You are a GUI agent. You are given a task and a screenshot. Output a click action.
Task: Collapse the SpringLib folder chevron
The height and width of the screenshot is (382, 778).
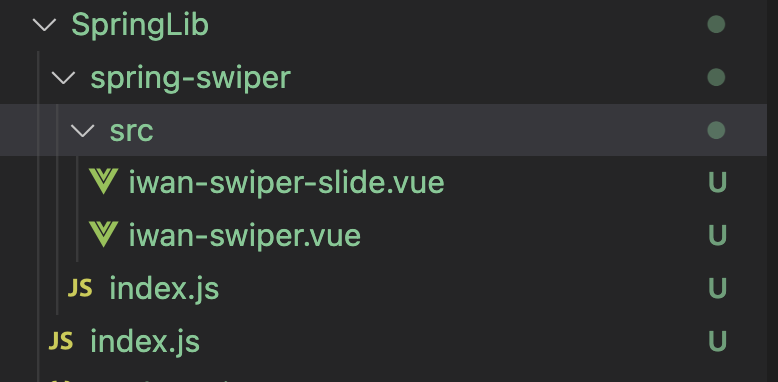45,25
